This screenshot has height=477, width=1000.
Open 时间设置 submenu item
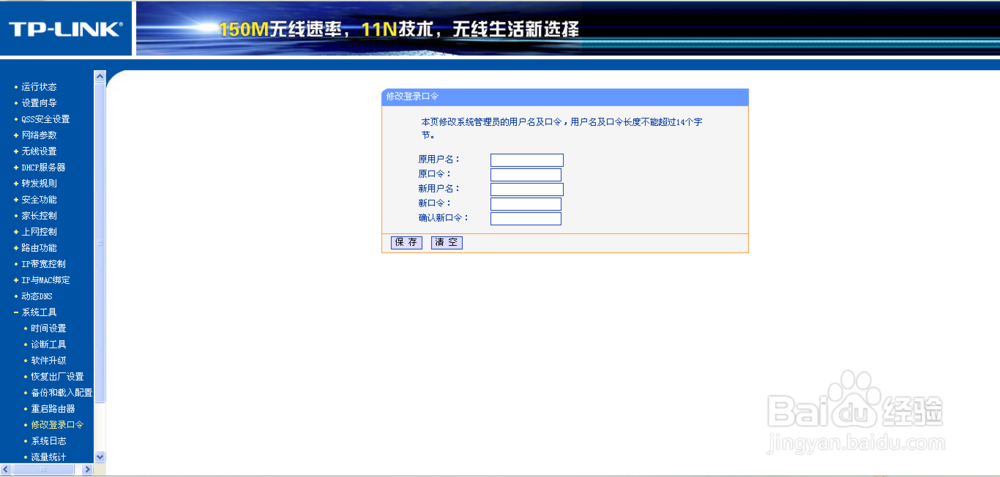pos(48,328)
